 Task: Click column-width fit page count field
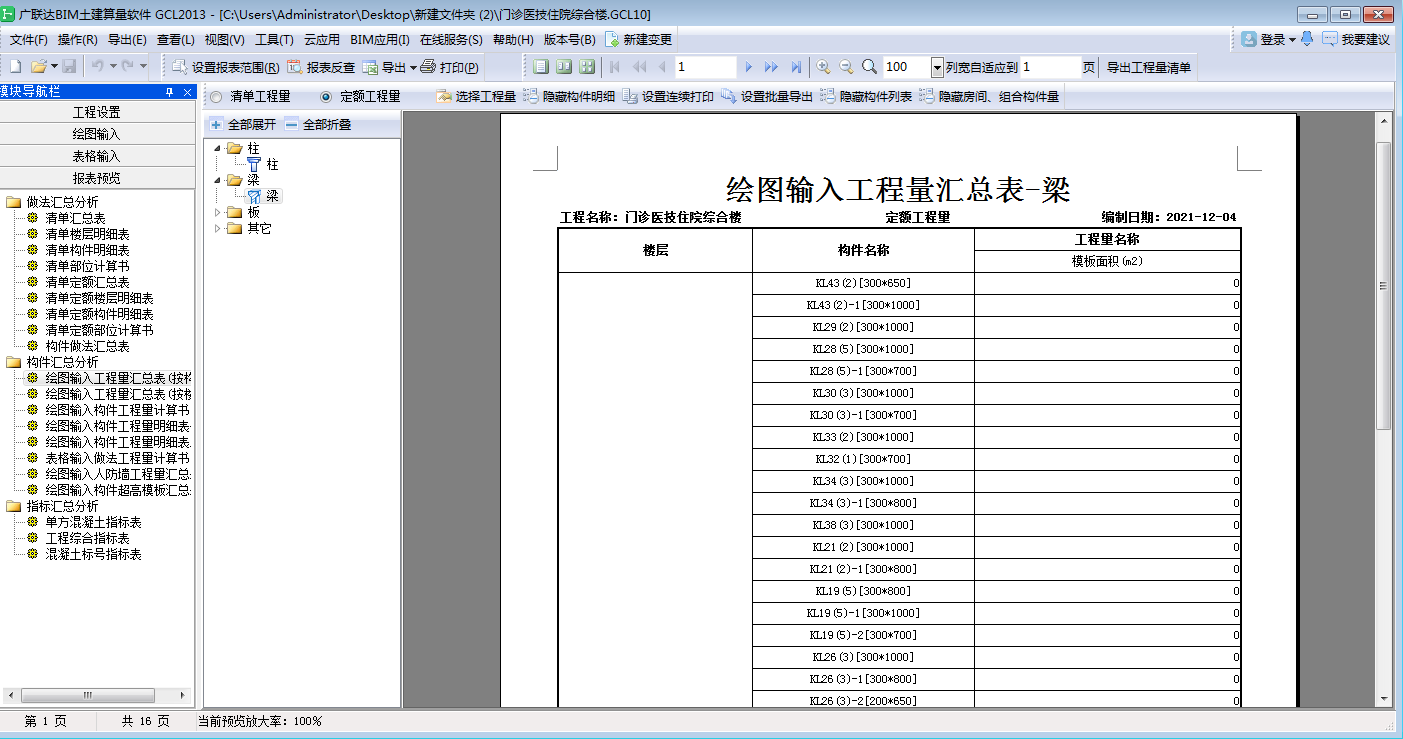point(1050,67)
